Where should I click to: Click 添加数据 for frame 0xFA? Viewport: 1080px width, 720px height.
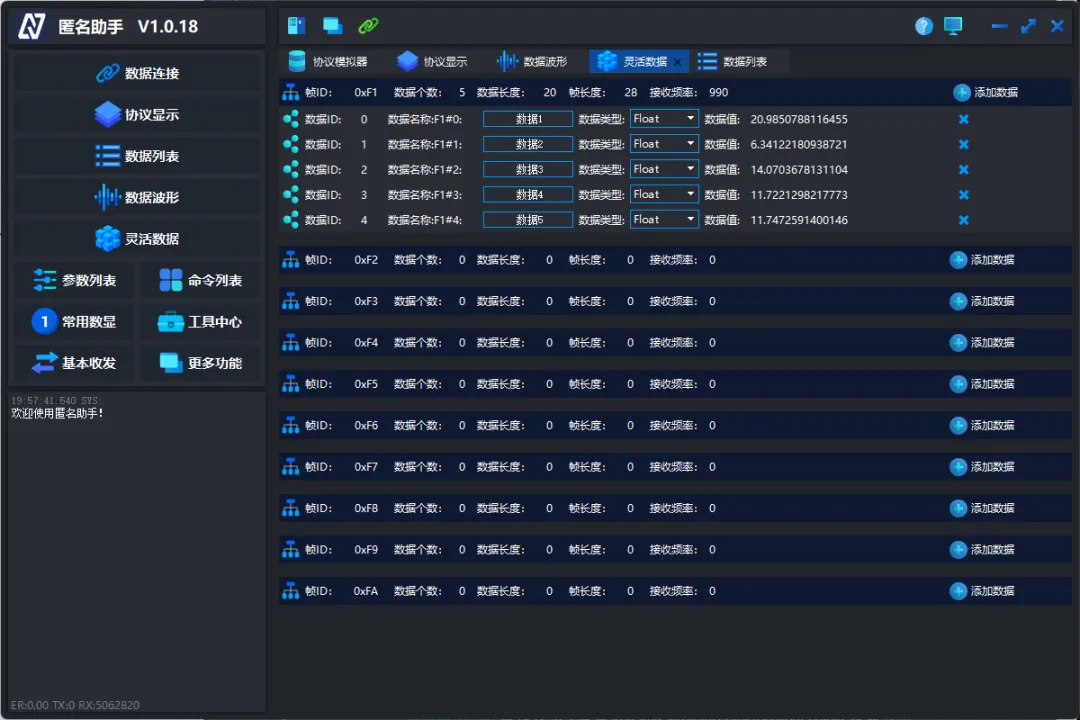[982, 590]
